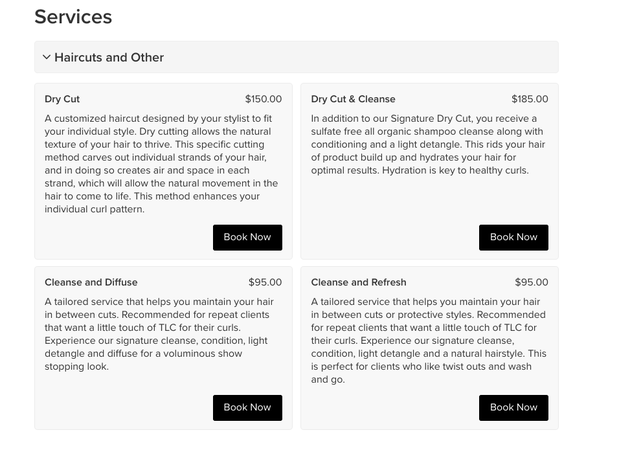Open the Dry Cut & Cleanse title
Screen dimensions: 619x472
pyautogui.click(x=353, y=99)
